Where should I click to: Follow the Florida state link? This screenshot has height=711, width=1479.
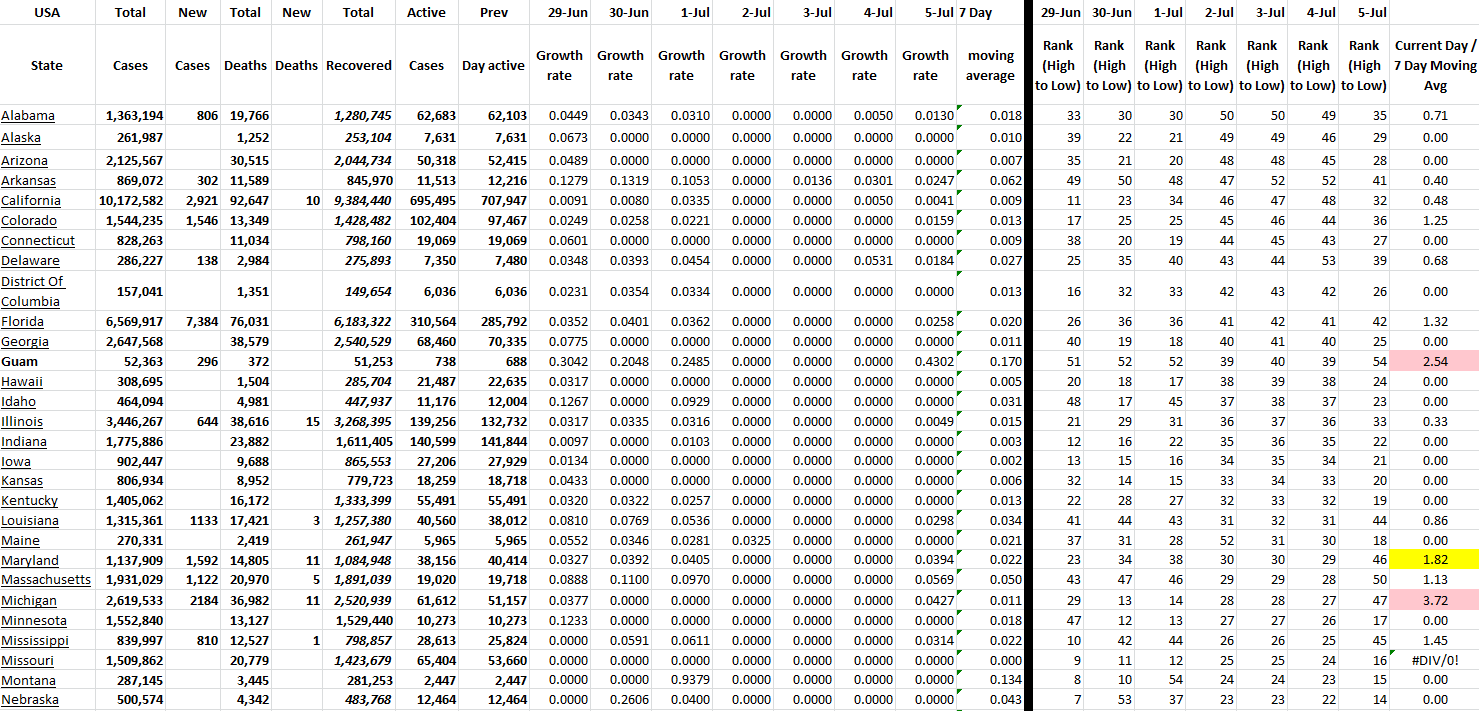tap(22, 322)
